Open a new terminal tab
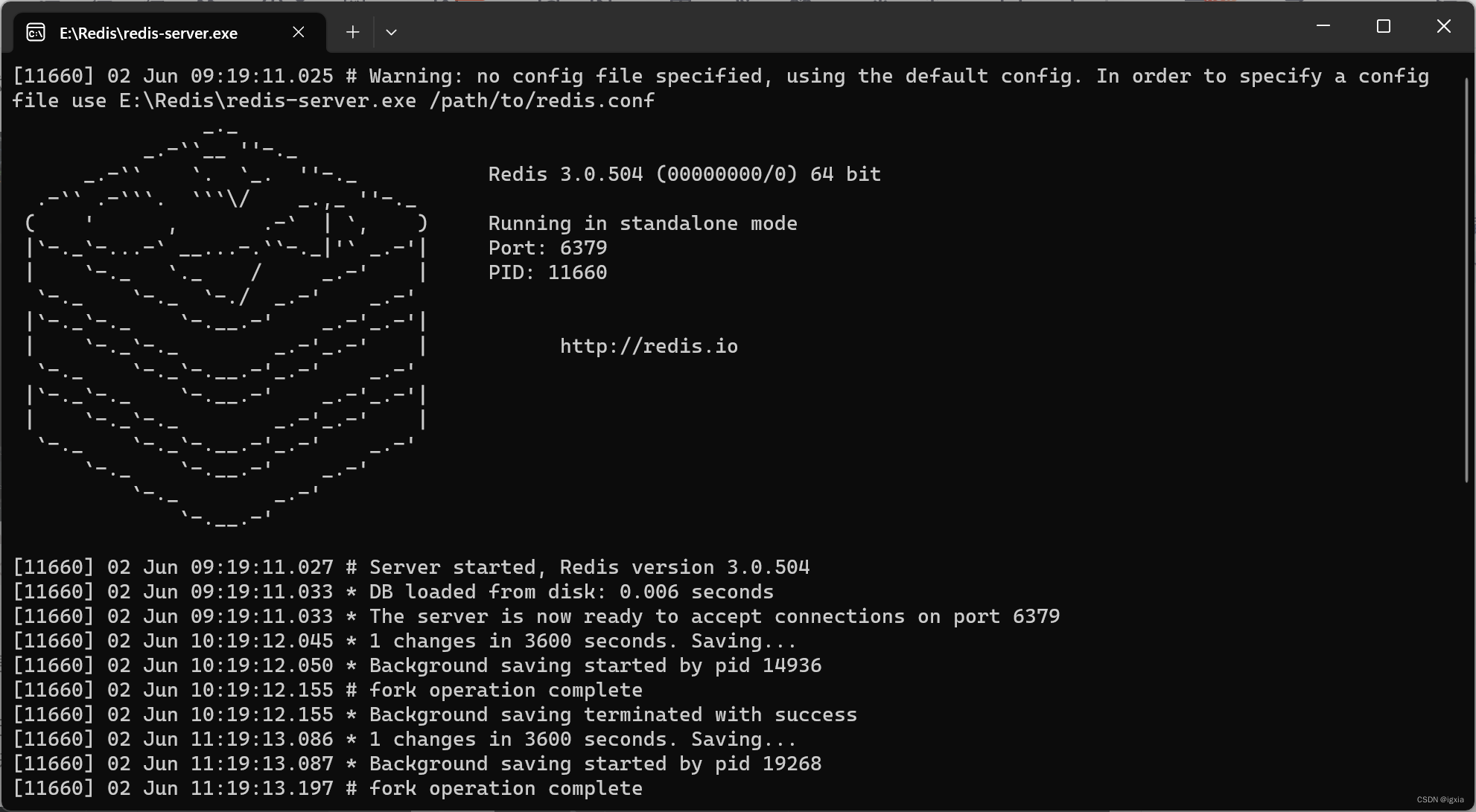The image size is (1476, 812). tap(353, 32)
